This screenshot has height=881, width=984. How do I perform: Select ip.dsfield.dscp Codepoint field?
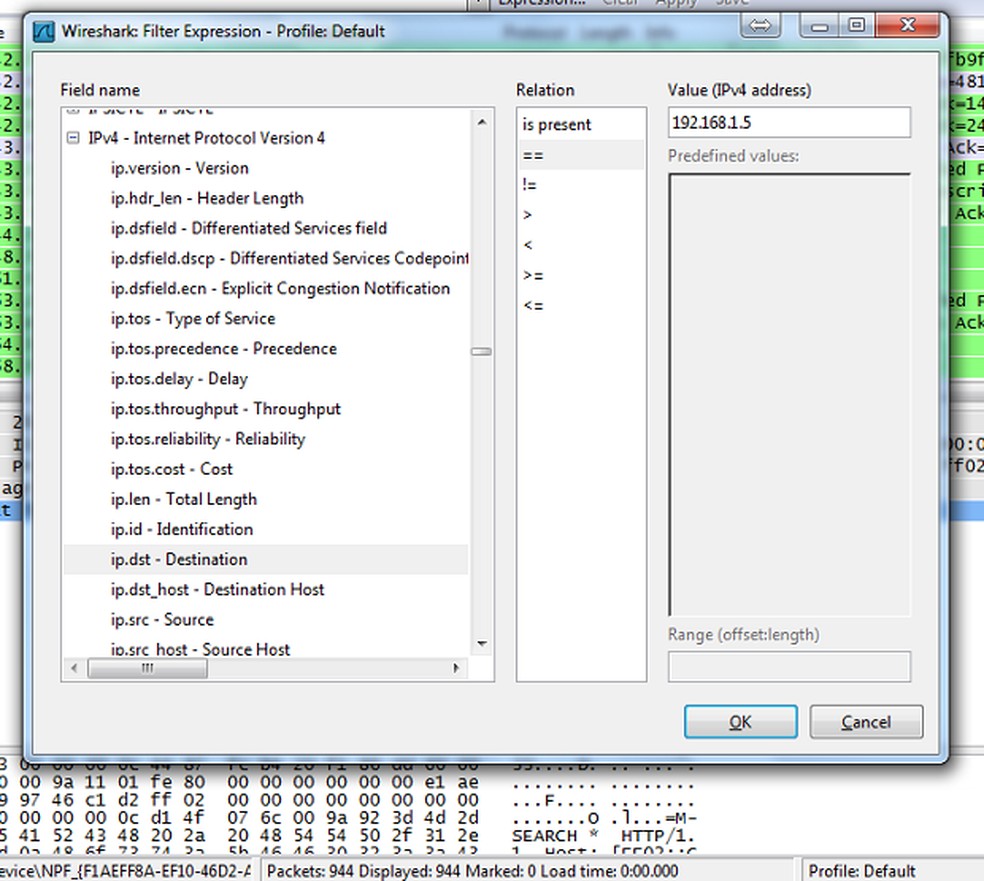pyautogui.click(x=289, y=259)
